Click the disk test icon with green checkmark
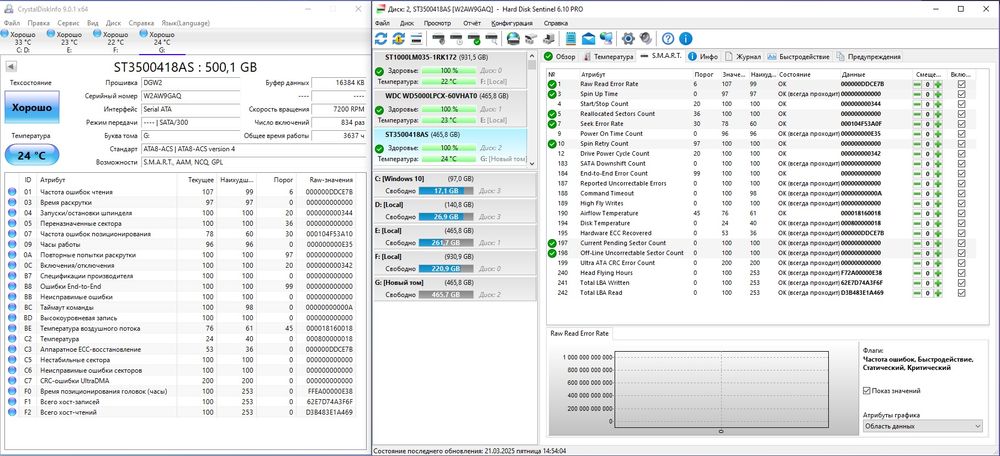The height and width of the screenshot is (456, 1000). [x=473, y=38]
